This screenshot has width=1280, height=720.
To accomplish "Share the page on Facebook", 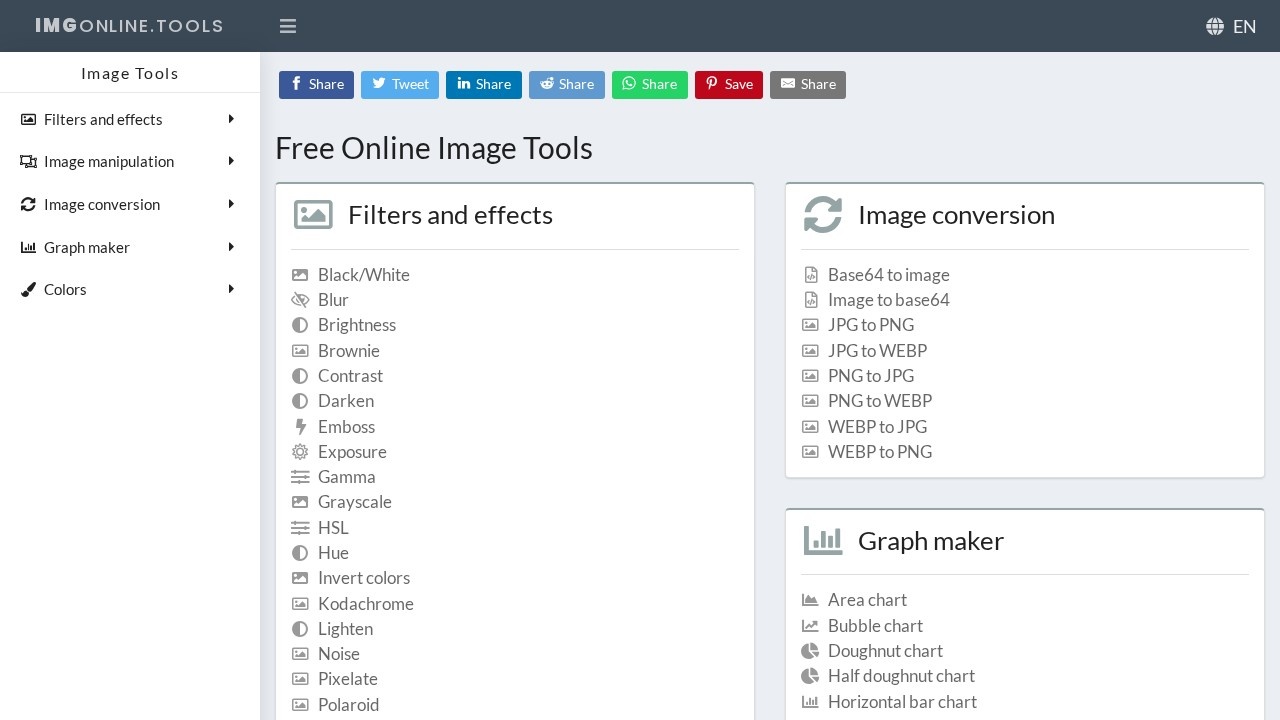I will point(316,85).
